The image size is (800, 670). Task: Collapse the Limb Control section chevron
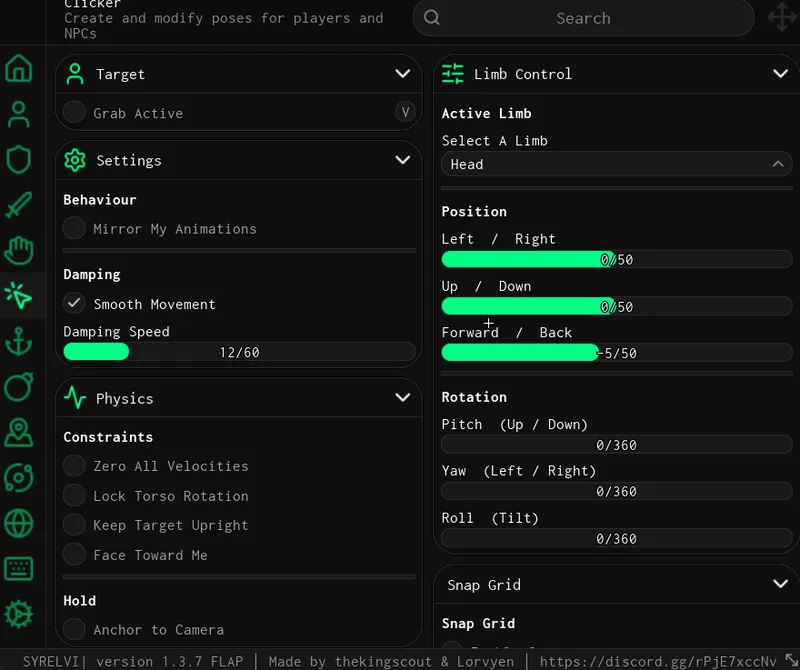click(x=781, y=74)
